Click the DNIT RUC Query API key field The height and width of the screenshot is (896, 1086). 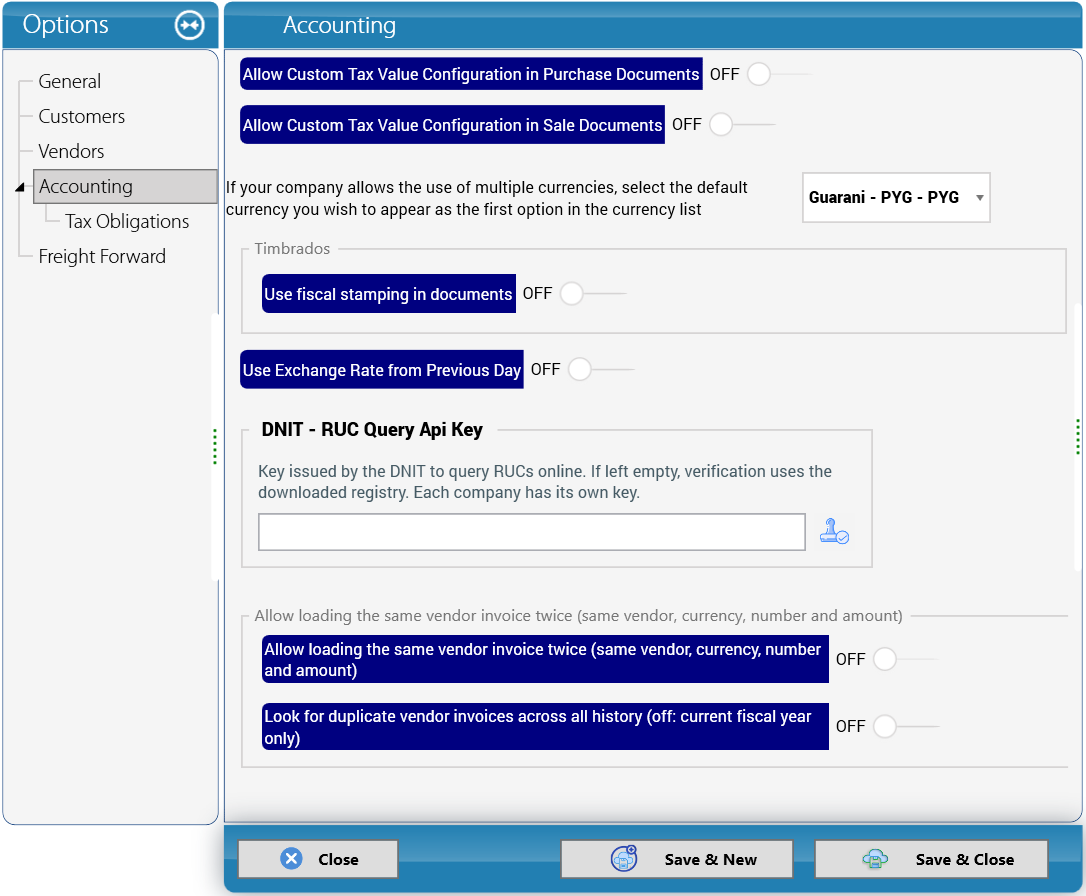tap(532, 532)
